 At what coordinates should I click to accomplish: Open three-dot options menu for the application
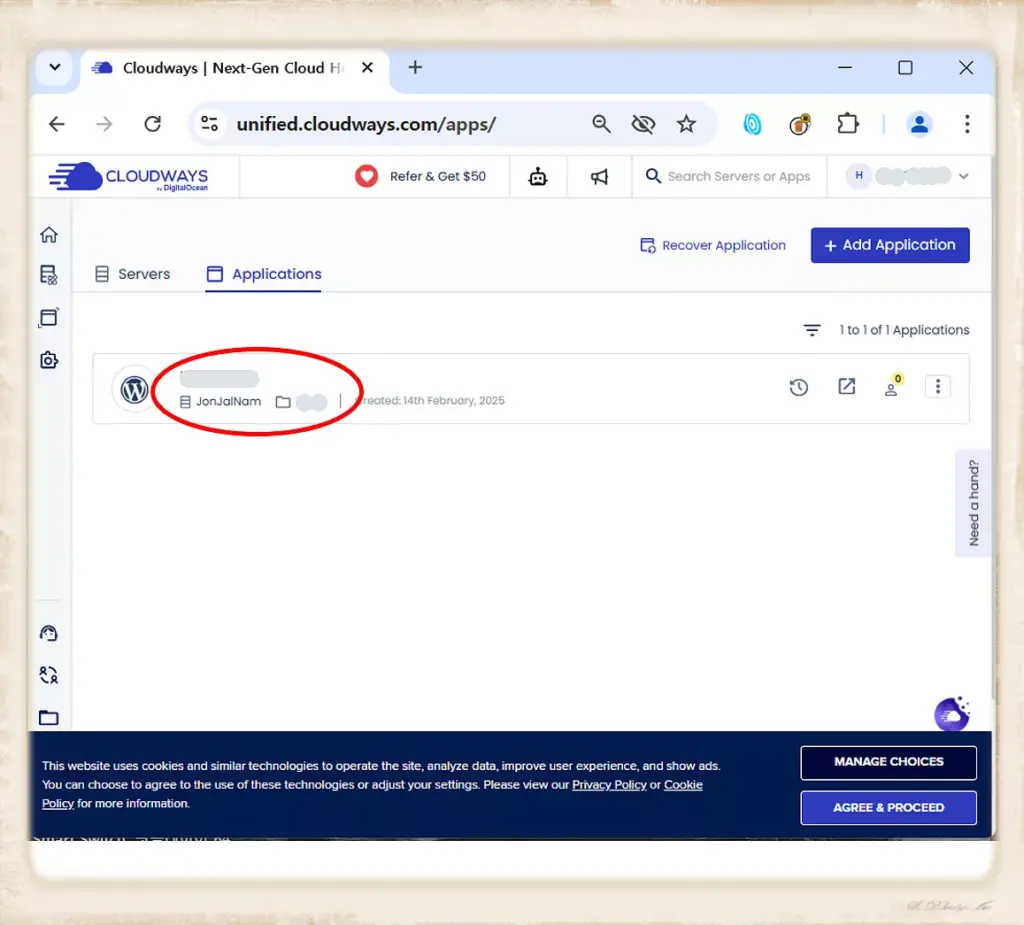click(937, 387)
